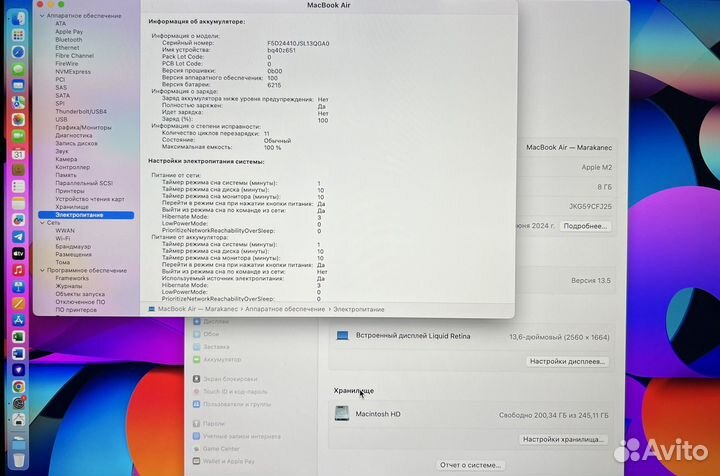
Task: Select Хранилище in the hardware list
Action: (72, 207)
